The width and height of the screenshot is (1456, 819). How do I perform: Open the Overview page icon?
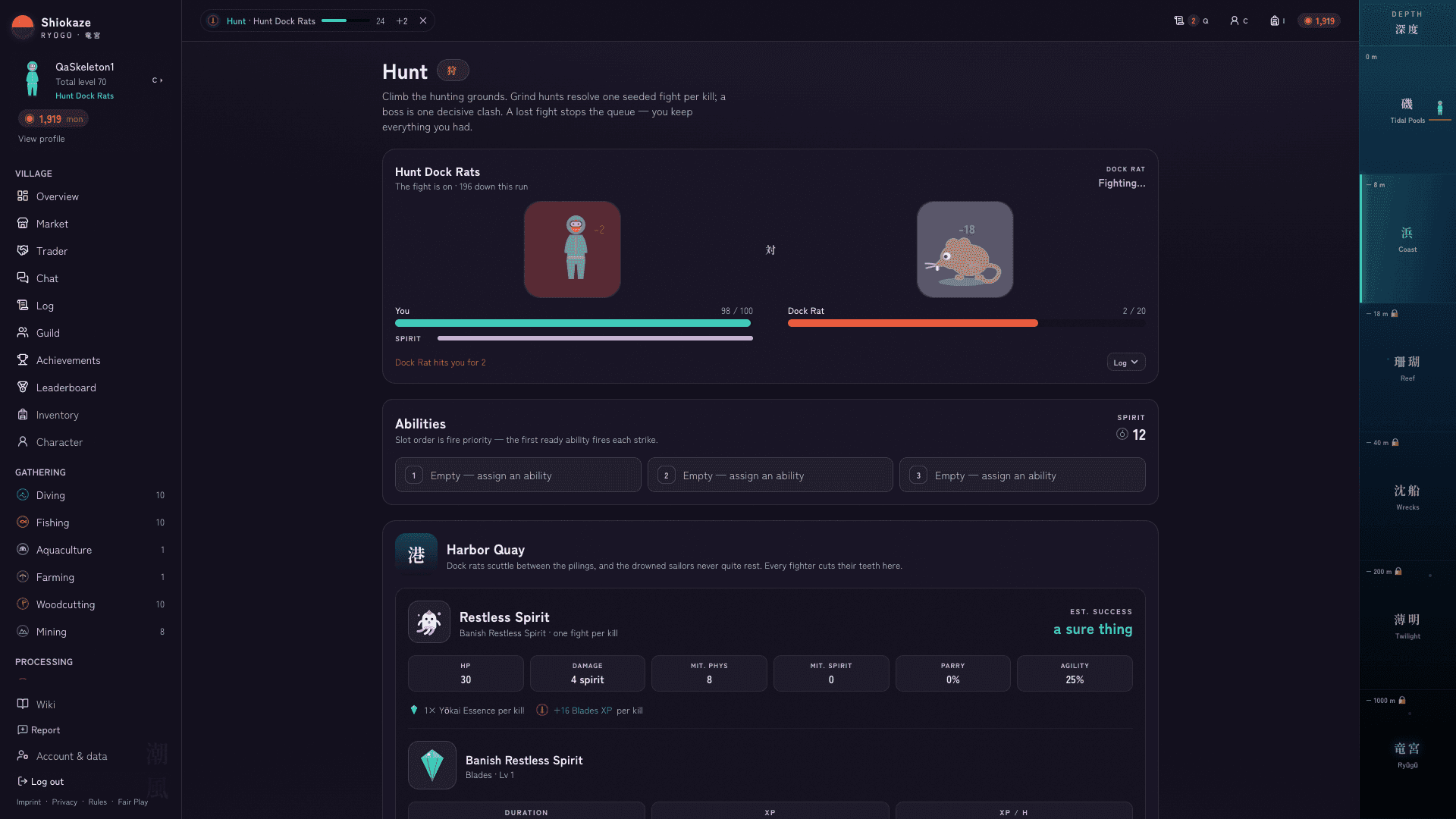(23, 196)
